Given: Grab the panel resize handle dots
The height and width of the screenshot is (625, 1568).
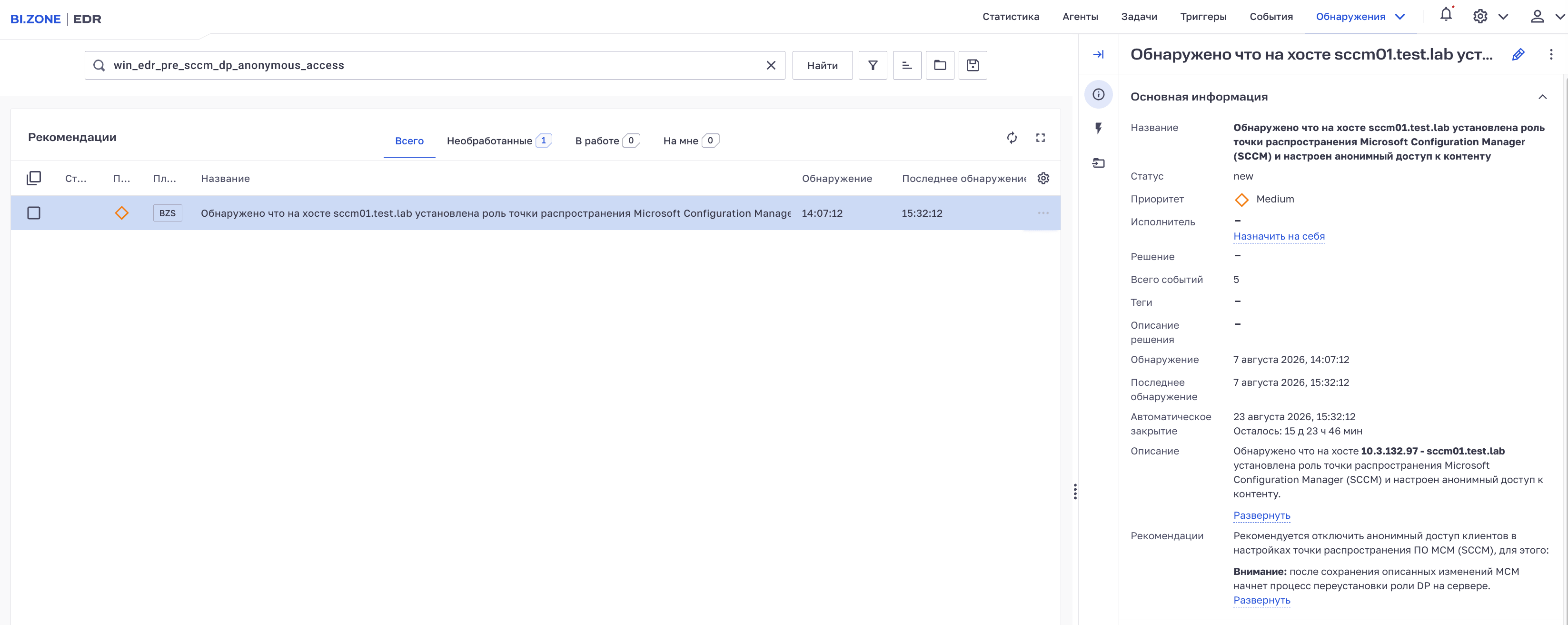Looking at the screenshot, I should click(x=1075, y=492).
